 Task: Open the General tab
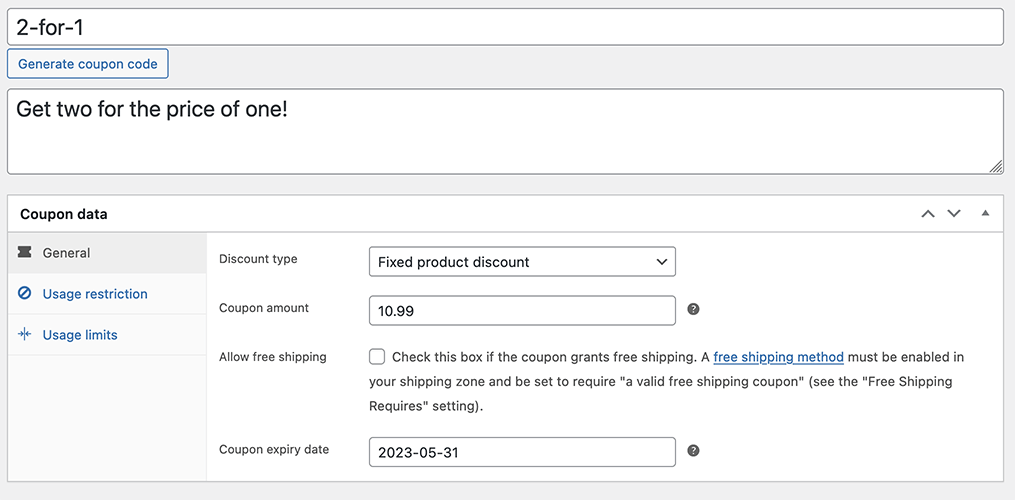(x=107, y=253)
